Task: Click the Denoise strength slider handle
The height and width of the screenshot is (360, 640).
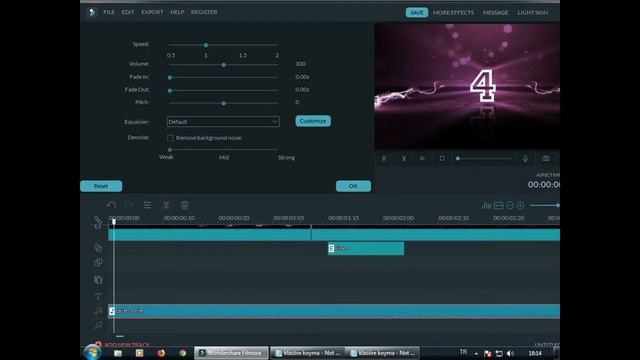Action: click(170, 150)
